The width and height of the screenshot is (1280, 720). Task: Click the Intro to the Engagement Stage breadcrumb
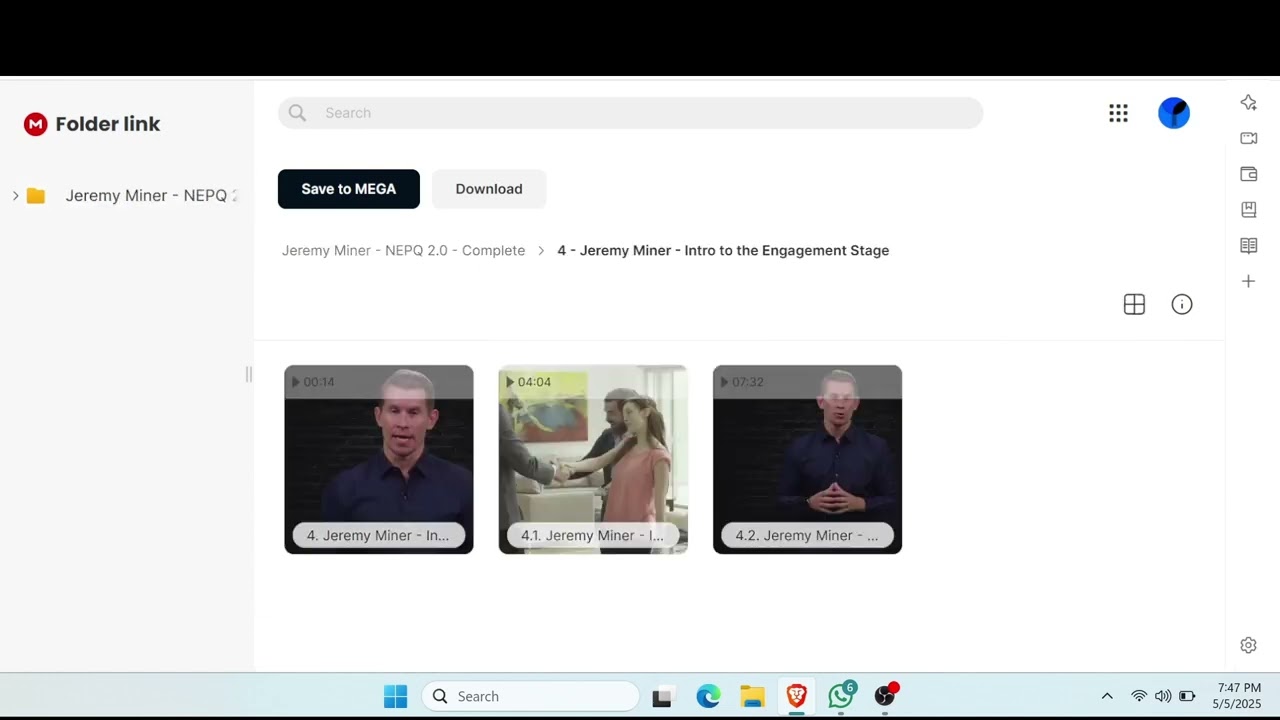pos(723,251)
